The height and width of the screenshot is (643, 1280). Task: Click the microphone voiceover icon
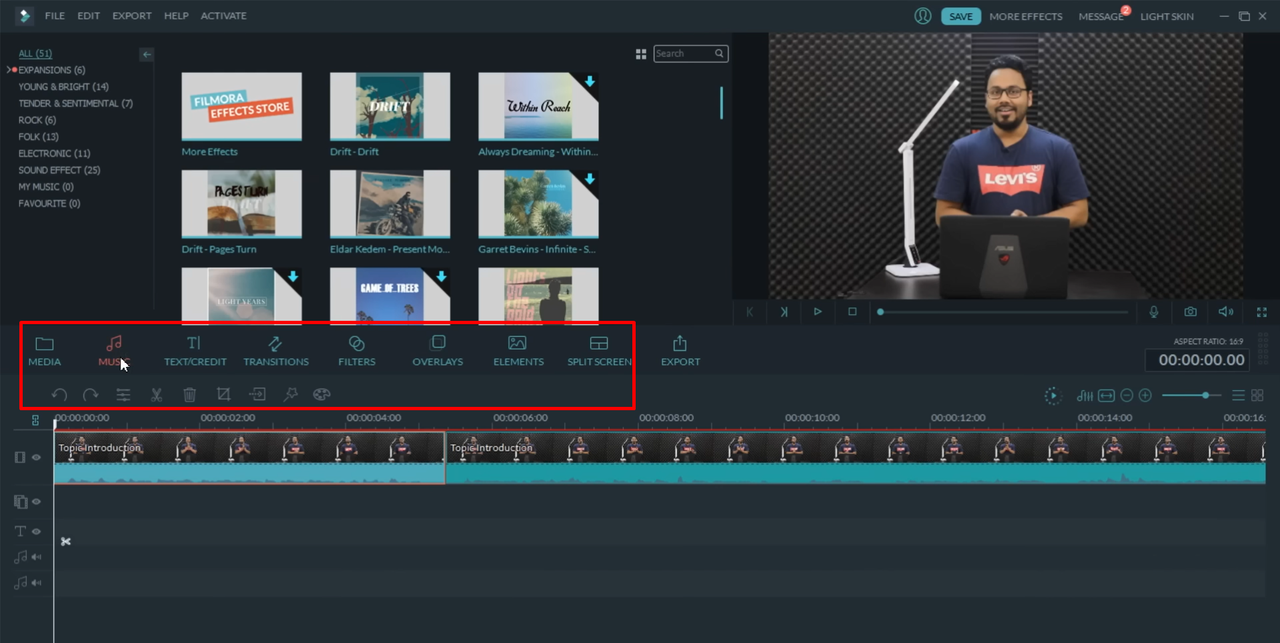pyautogui.click(x=1154, y=312)
